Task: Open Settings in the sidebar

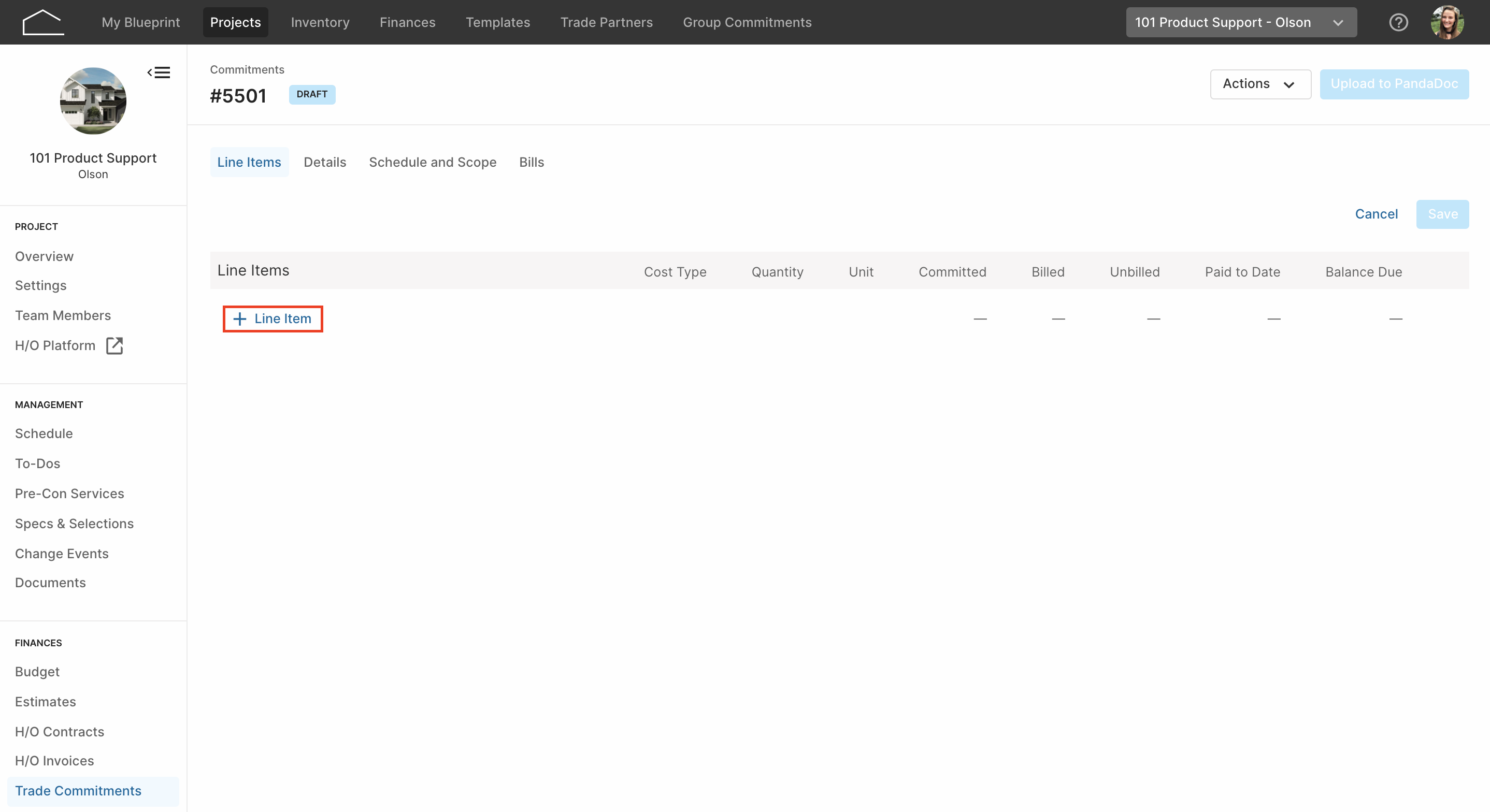Action: click(40, 285)
